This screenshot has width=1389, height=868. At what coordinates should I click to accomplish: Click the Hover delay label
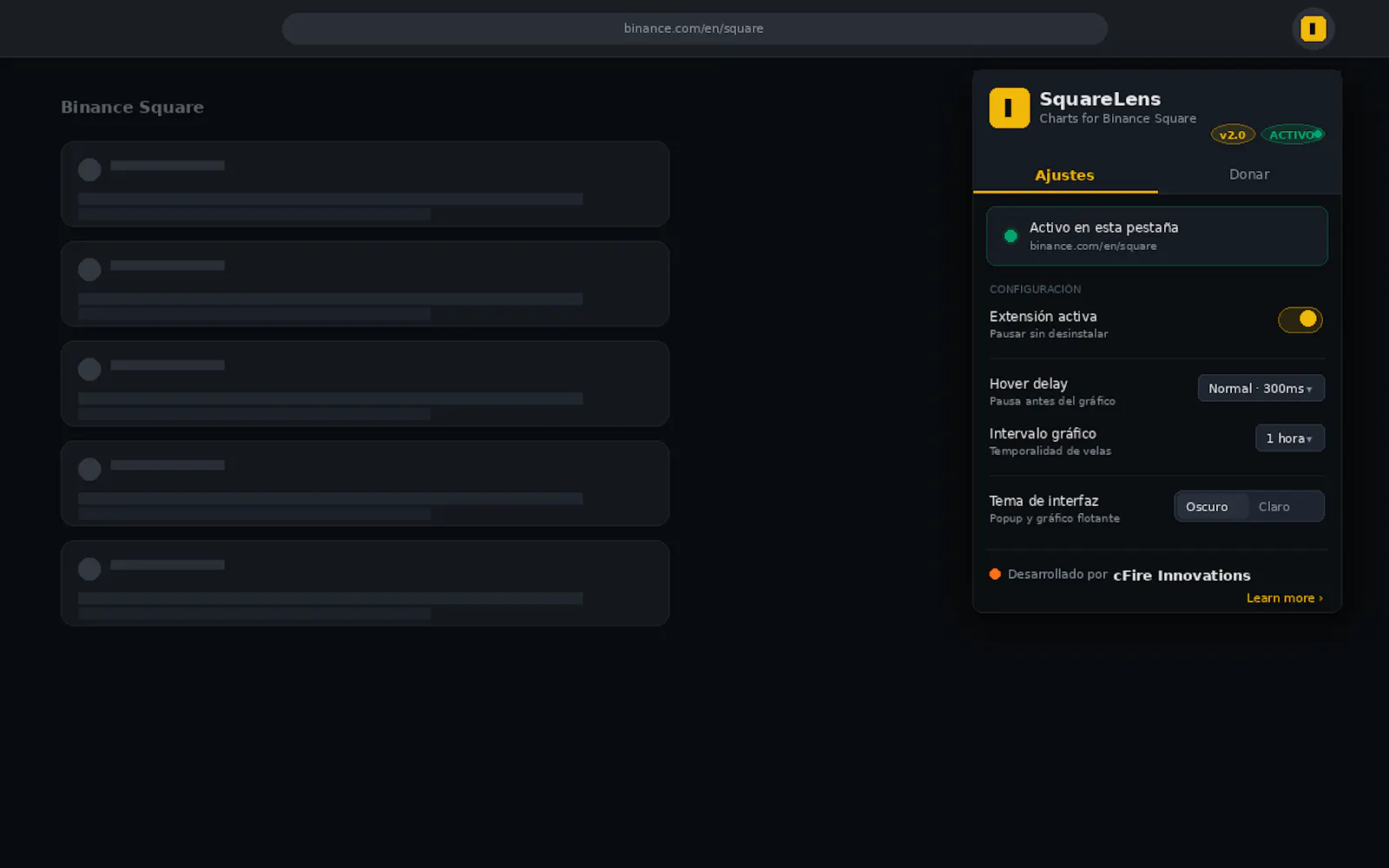pyautogui.click(x=1029, y=384)
